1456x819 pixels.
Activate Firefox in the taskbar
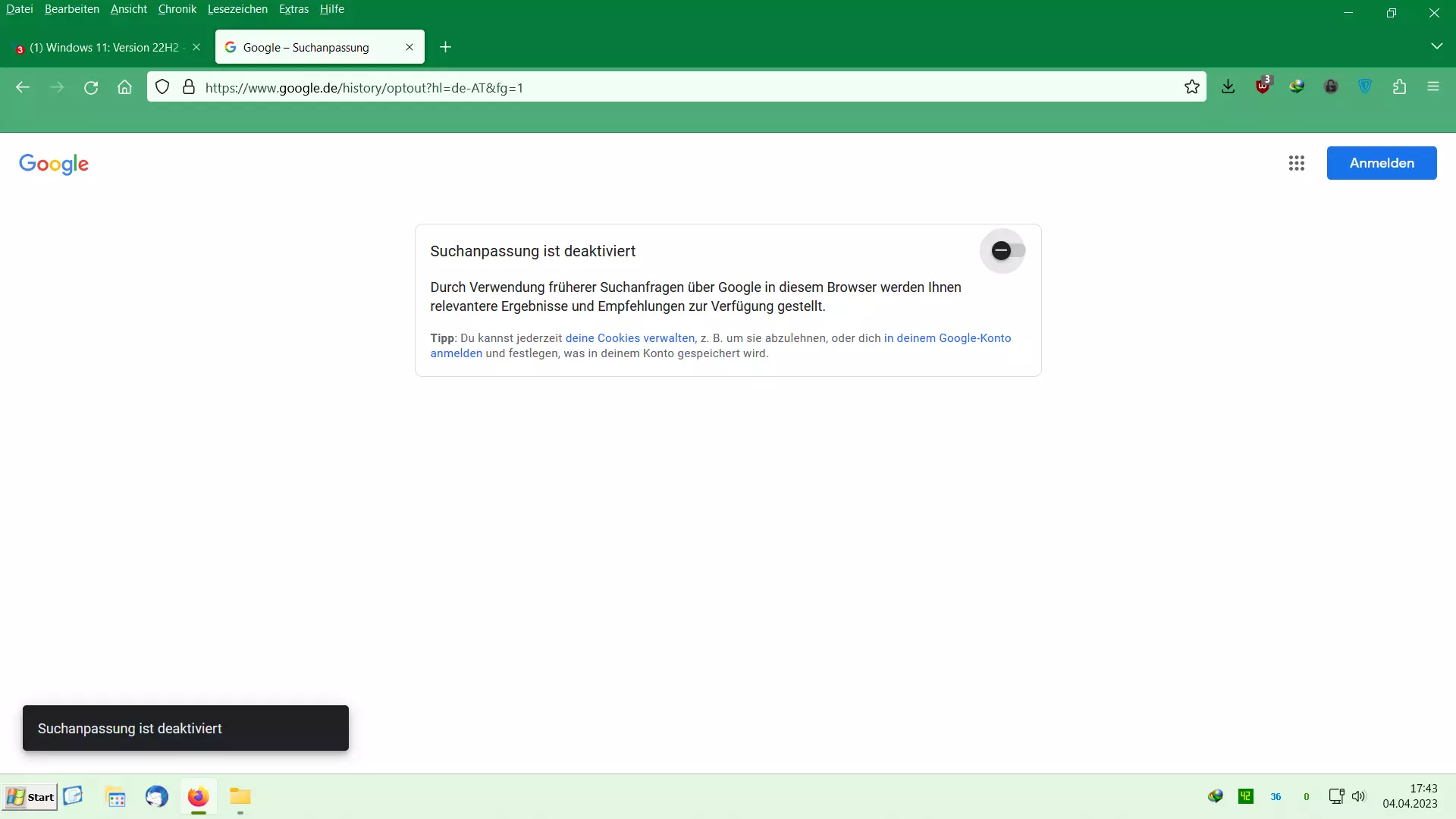(199, 797)
